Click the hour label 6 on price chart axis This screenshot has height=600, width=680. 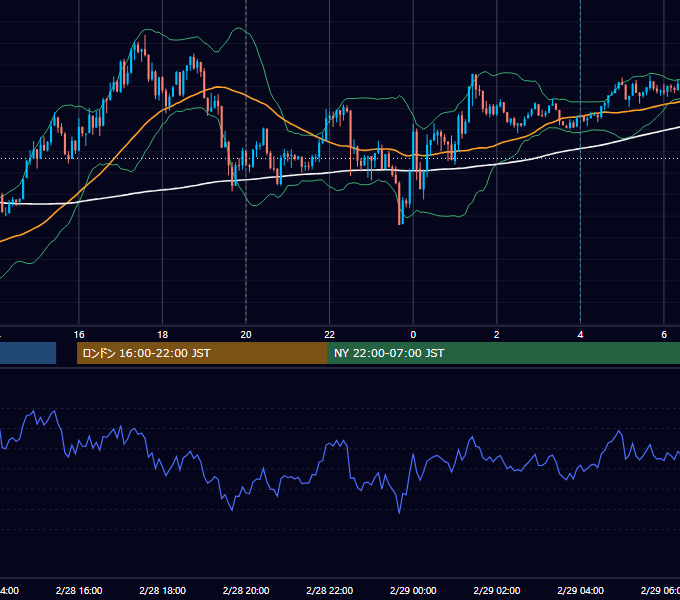664,335
